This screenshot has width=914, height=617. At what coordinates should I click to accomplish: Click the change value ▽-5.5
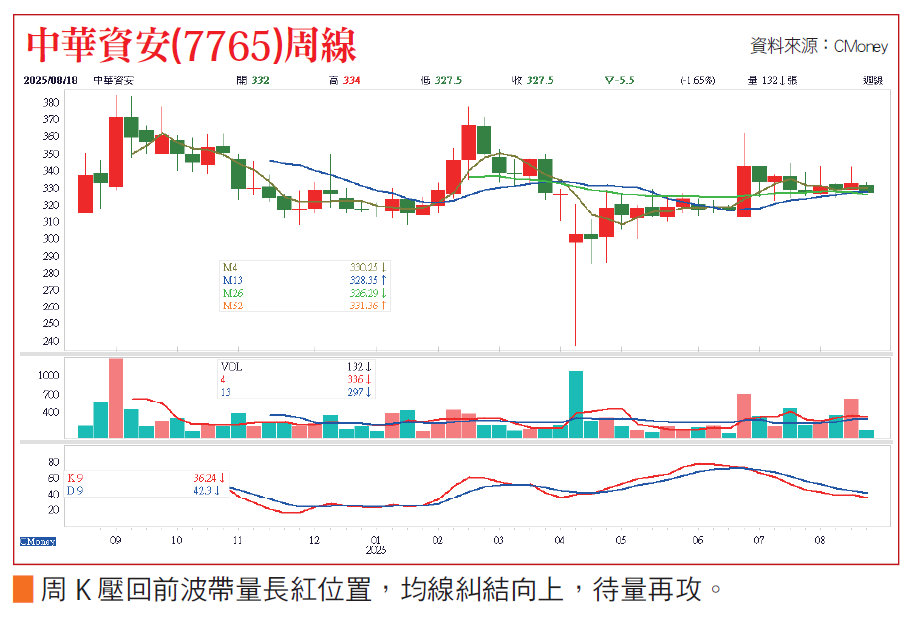(x=619, y=80)
